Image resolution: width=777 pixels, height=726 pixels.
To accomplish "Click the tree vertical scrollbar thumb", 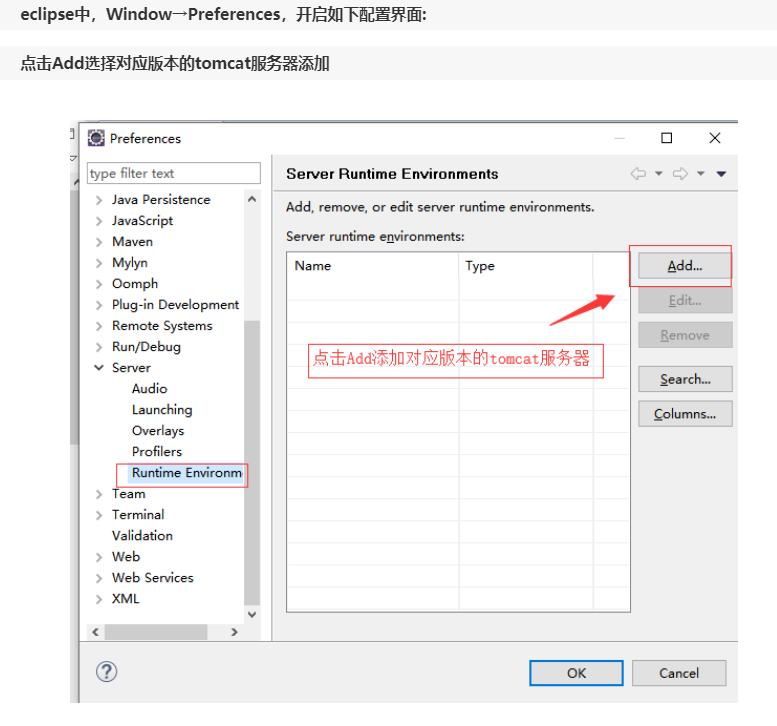I will (252, 463).
